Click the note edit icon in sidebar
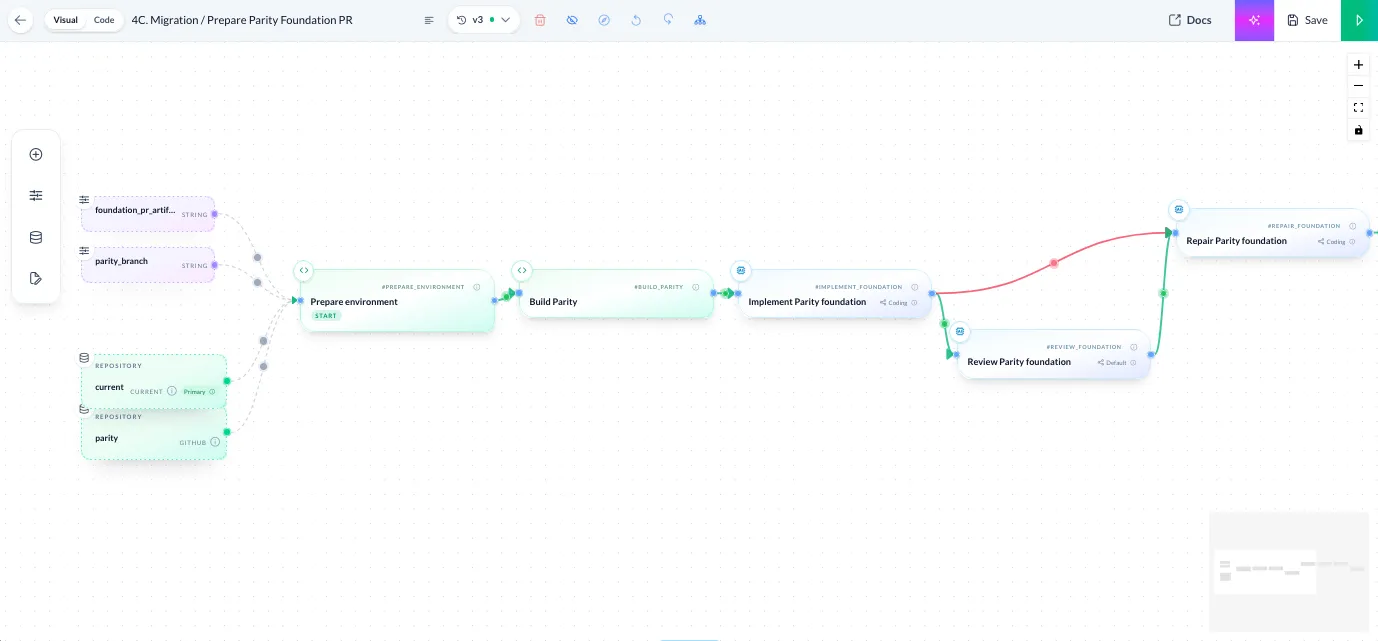 36,278
